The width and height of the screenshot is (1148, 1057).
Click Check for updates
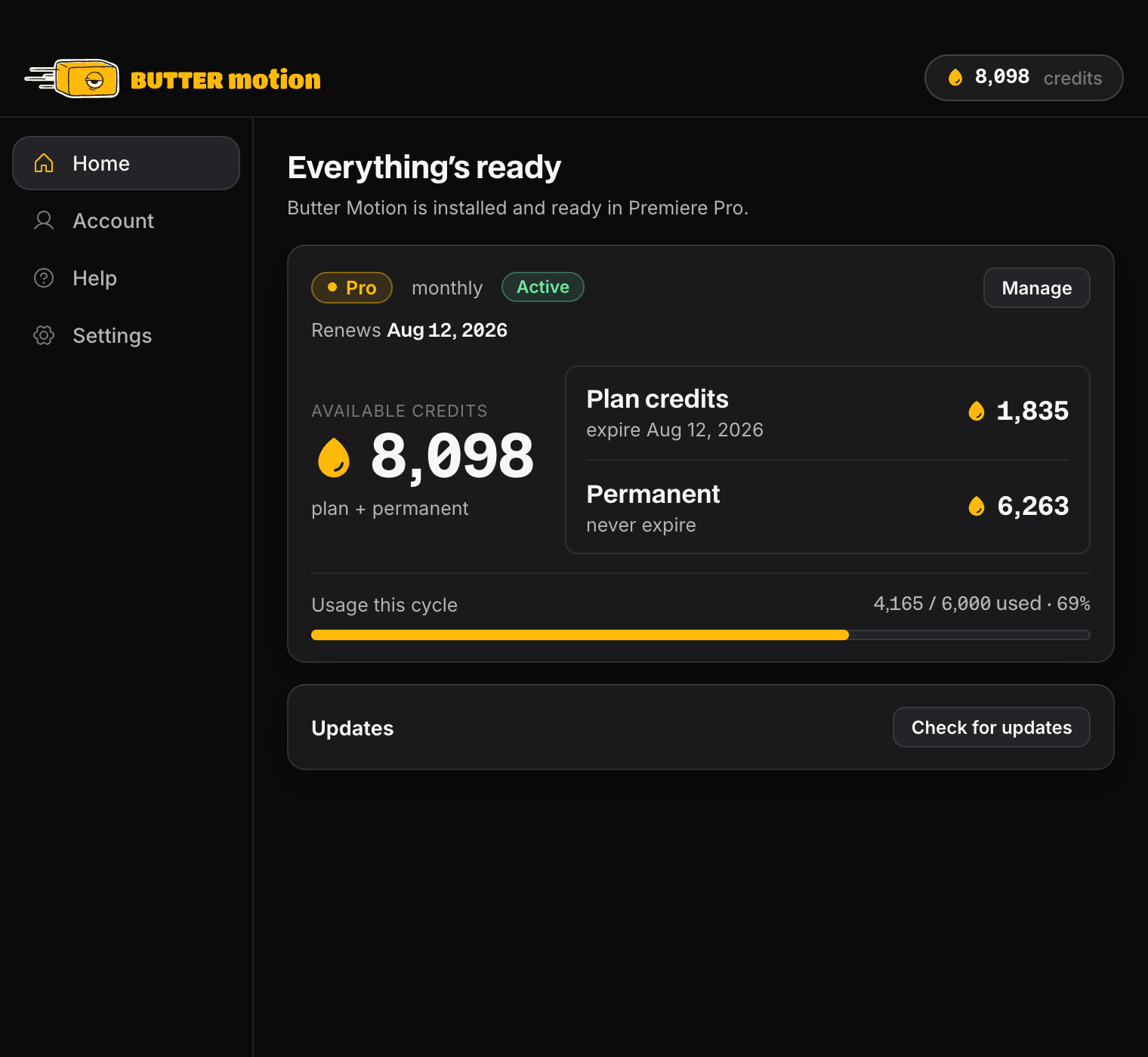tap(991, 727)
